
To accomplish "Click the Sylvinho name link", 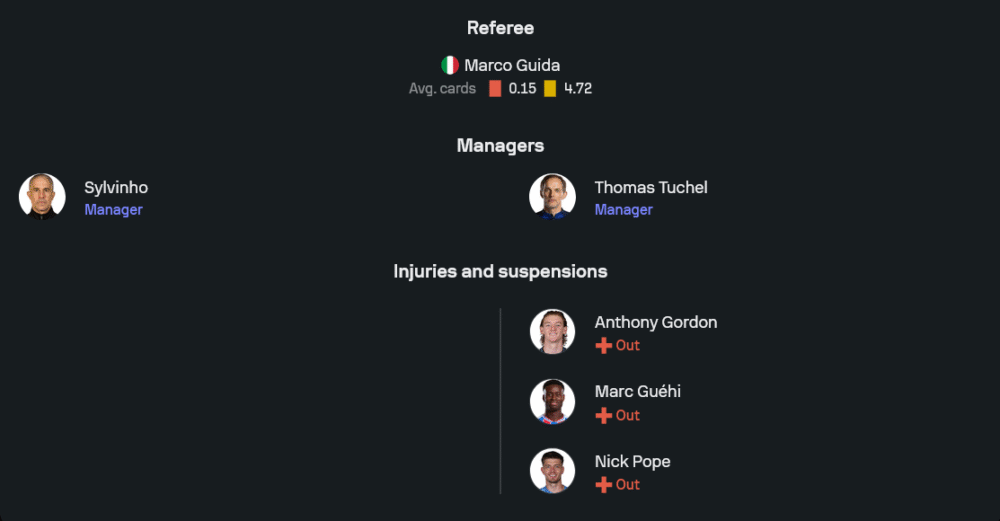I will click(116, 187).
